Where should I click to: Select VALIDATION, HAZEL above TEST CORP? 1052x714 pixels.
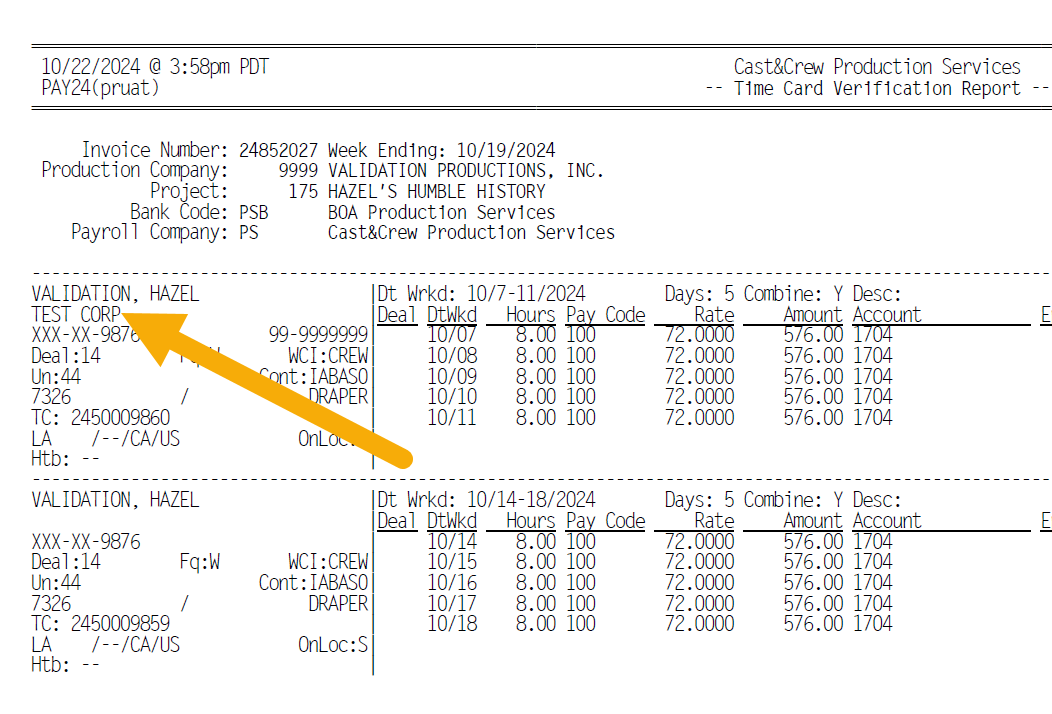tap(115, 294)
